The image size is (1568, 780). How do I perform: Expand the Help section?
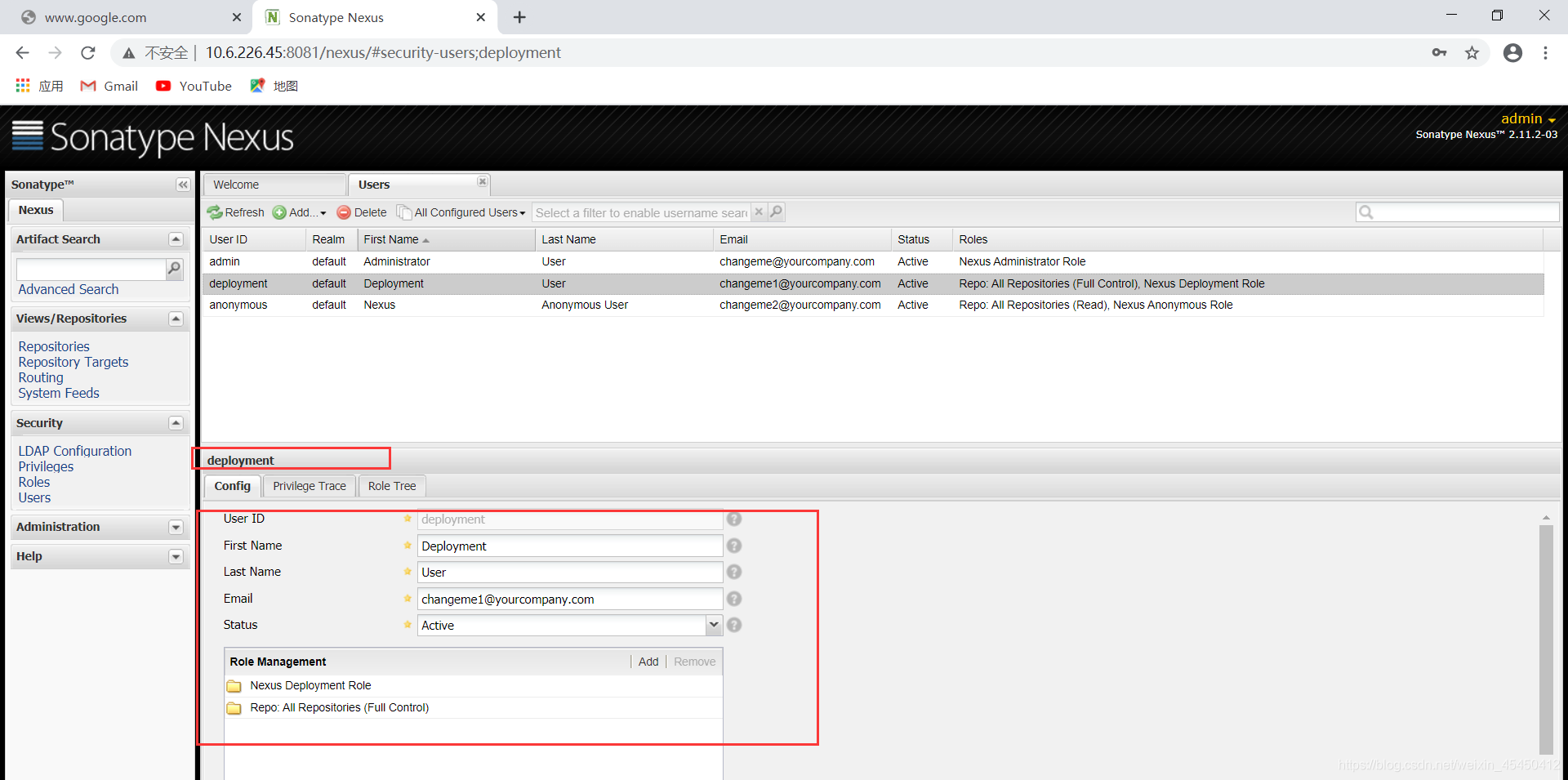pyautogui.click(x=176, y=556)
